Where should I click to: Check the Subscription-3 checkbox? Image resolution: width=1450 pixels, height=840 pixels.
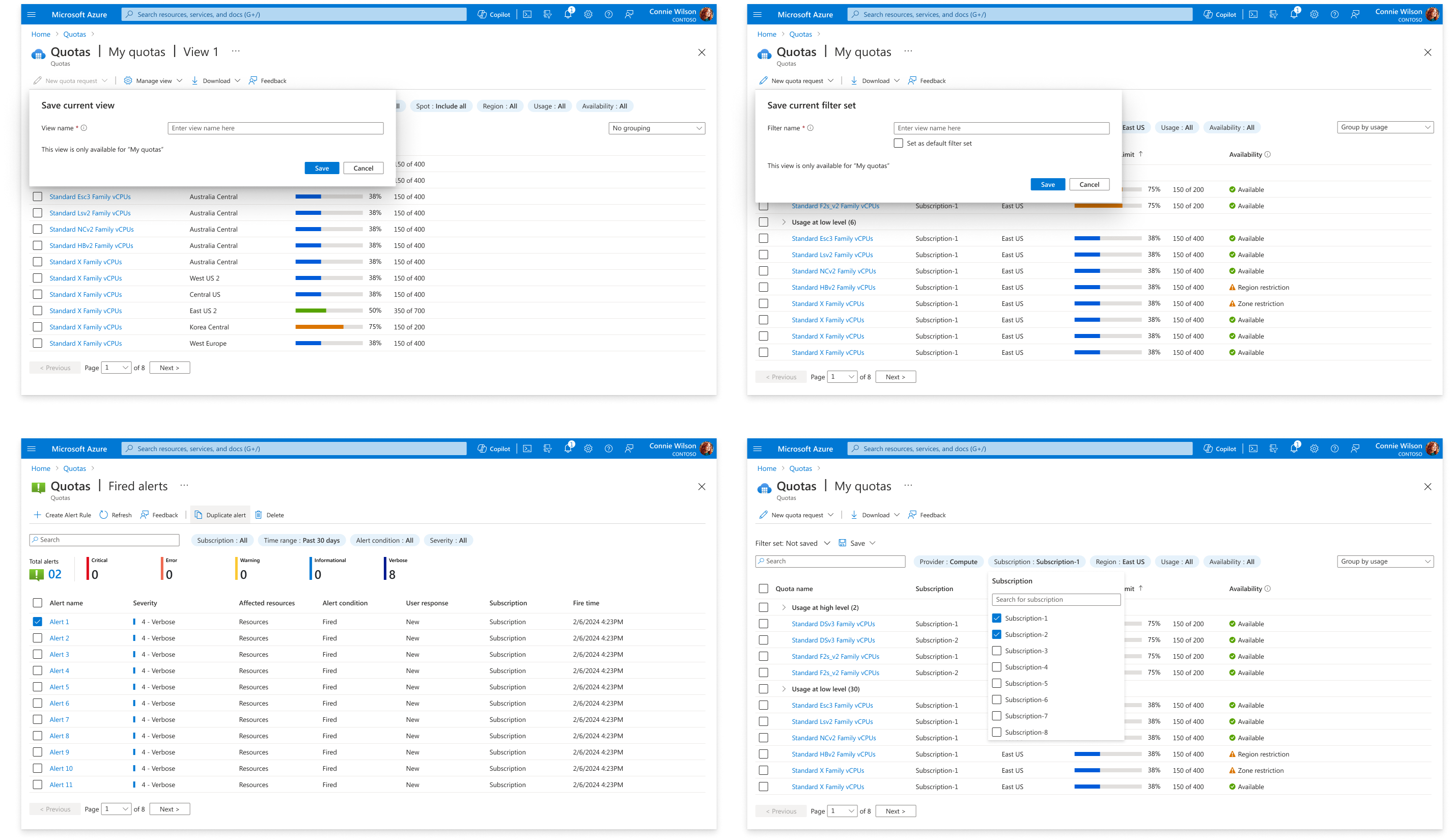[x=996, y=651]
